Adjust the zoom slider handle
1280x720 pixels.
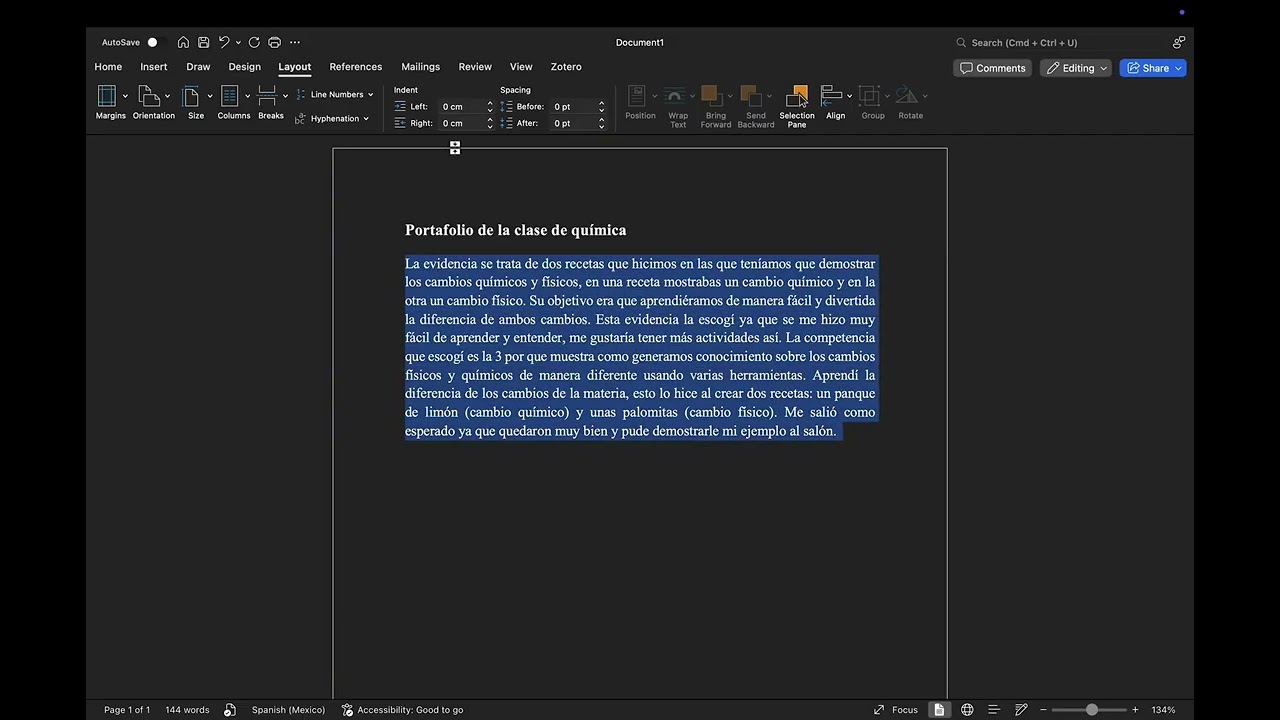click(x=1092, y=710)
